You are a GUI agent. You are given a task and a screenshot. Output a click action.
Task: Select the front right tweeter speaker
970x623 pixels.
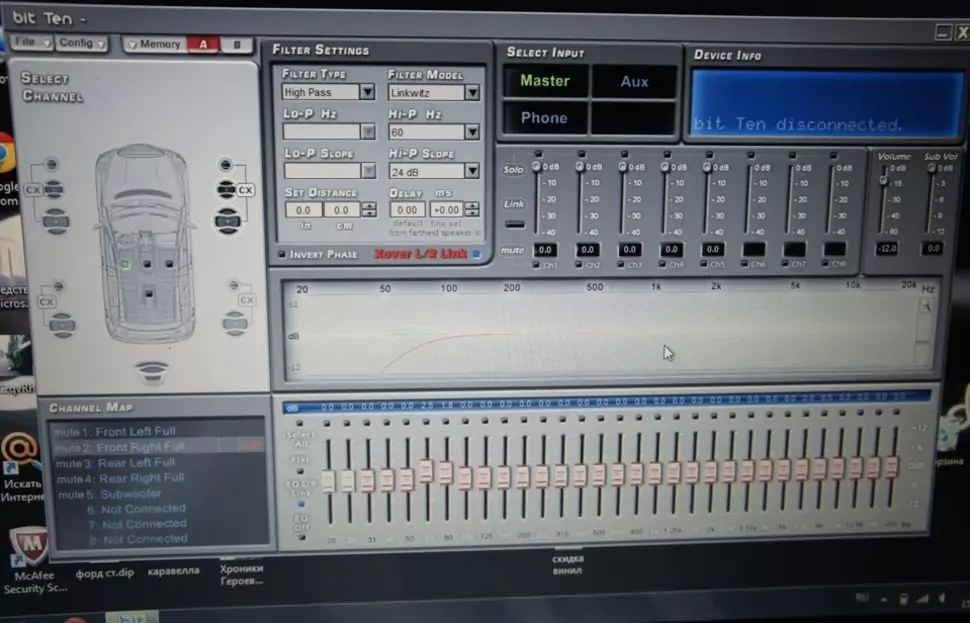225,165
